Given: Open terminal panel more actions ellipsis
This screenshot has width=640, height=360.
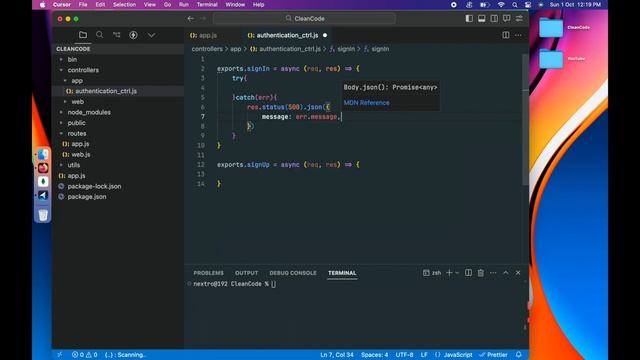Looking at the screenshot, I should tap(493, 273).
